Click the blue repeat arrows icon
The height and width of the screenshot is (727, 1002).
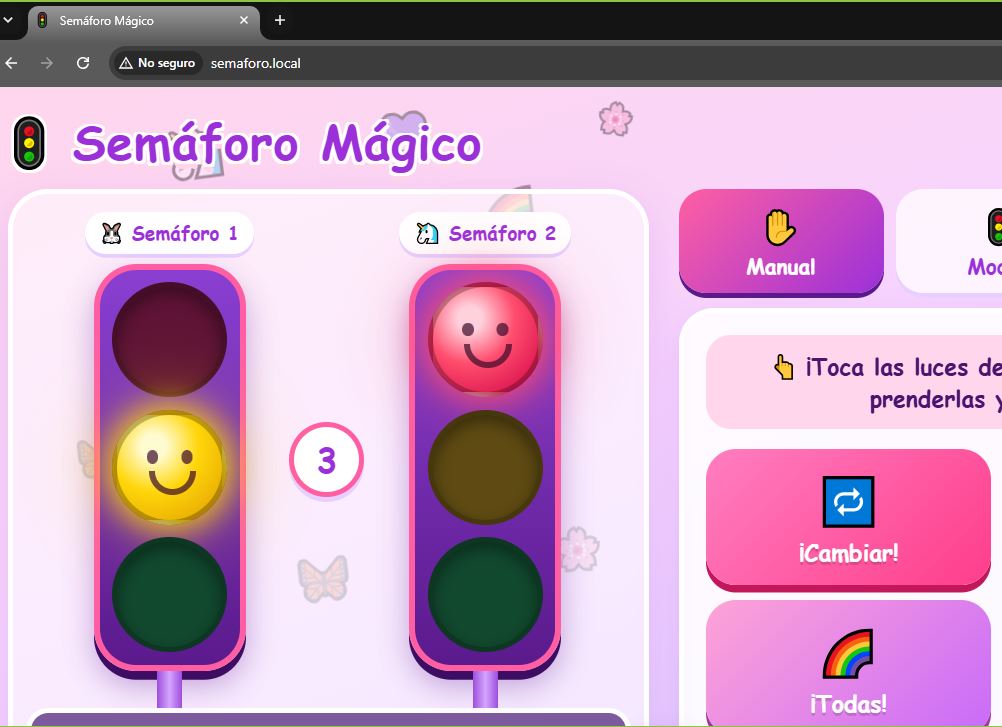click(x=848, y=501)
